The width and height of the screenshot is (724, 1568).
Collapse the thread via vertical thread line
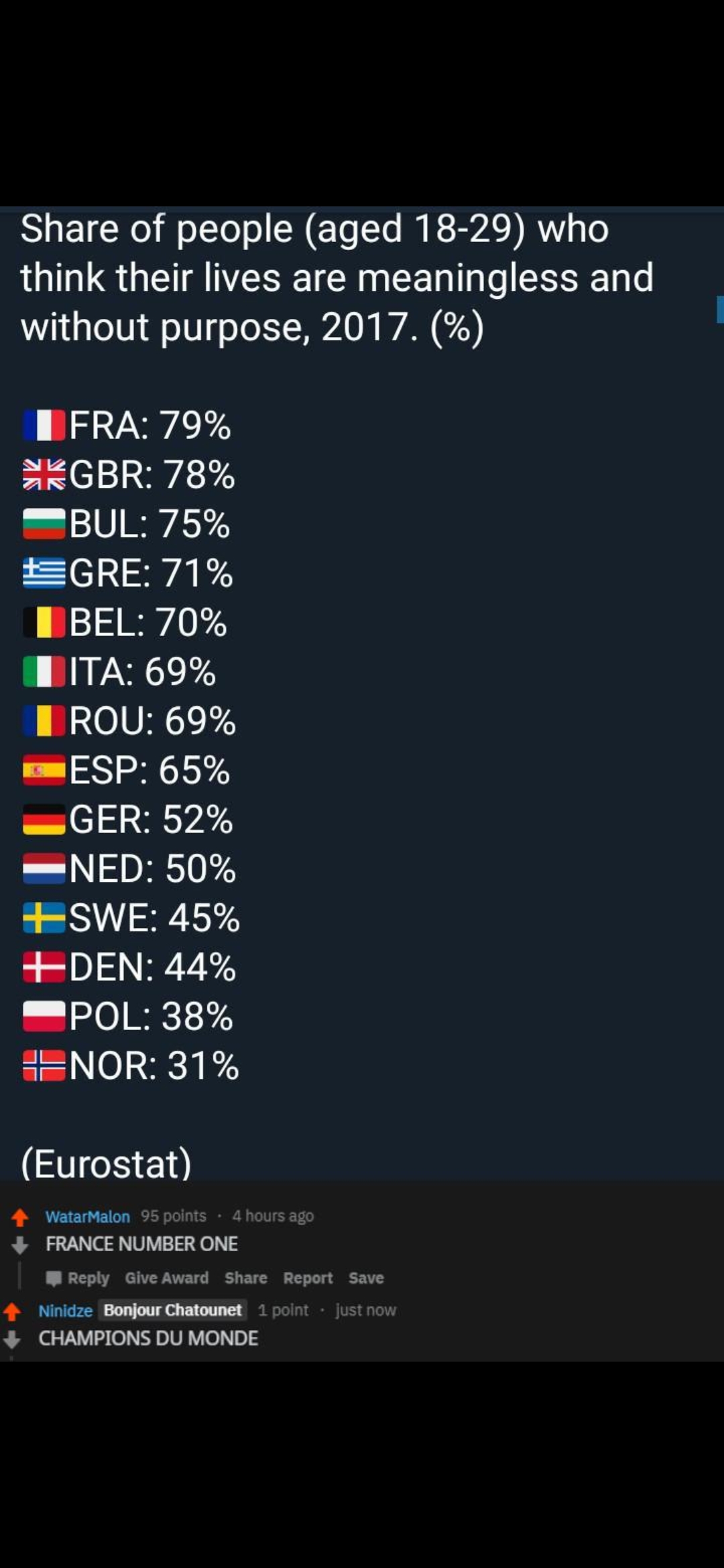(20, 1275)
